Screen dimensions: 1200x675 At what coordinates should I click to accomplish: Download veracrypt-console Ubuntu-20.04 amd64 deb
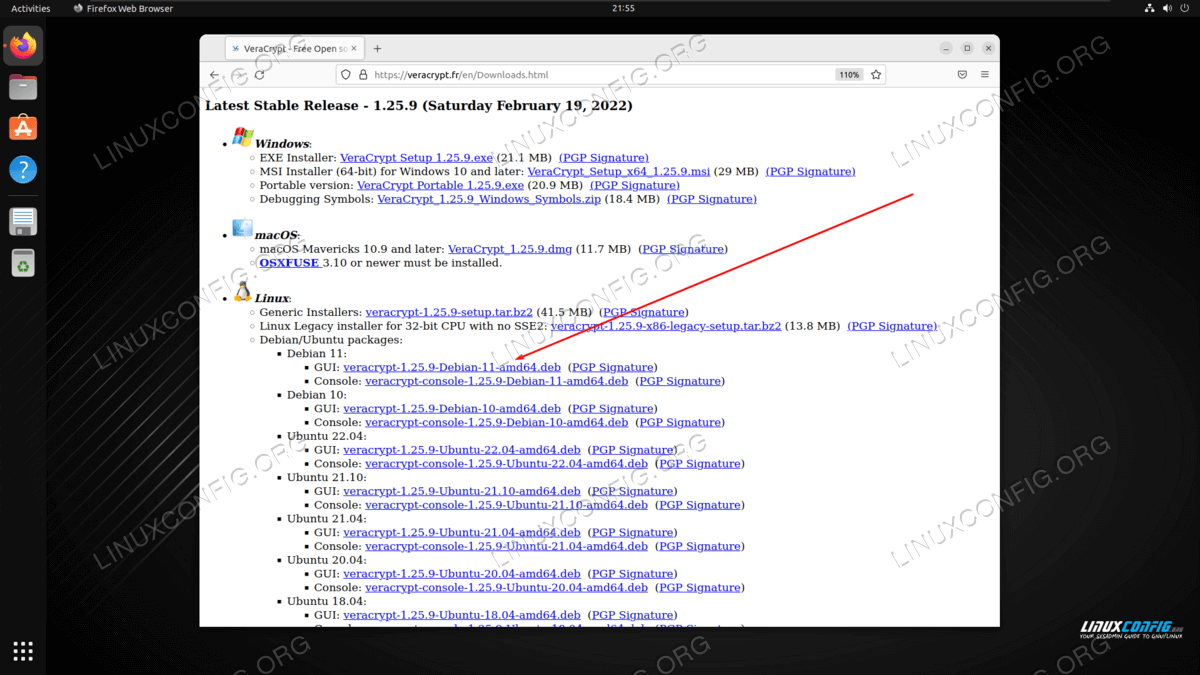506,588
